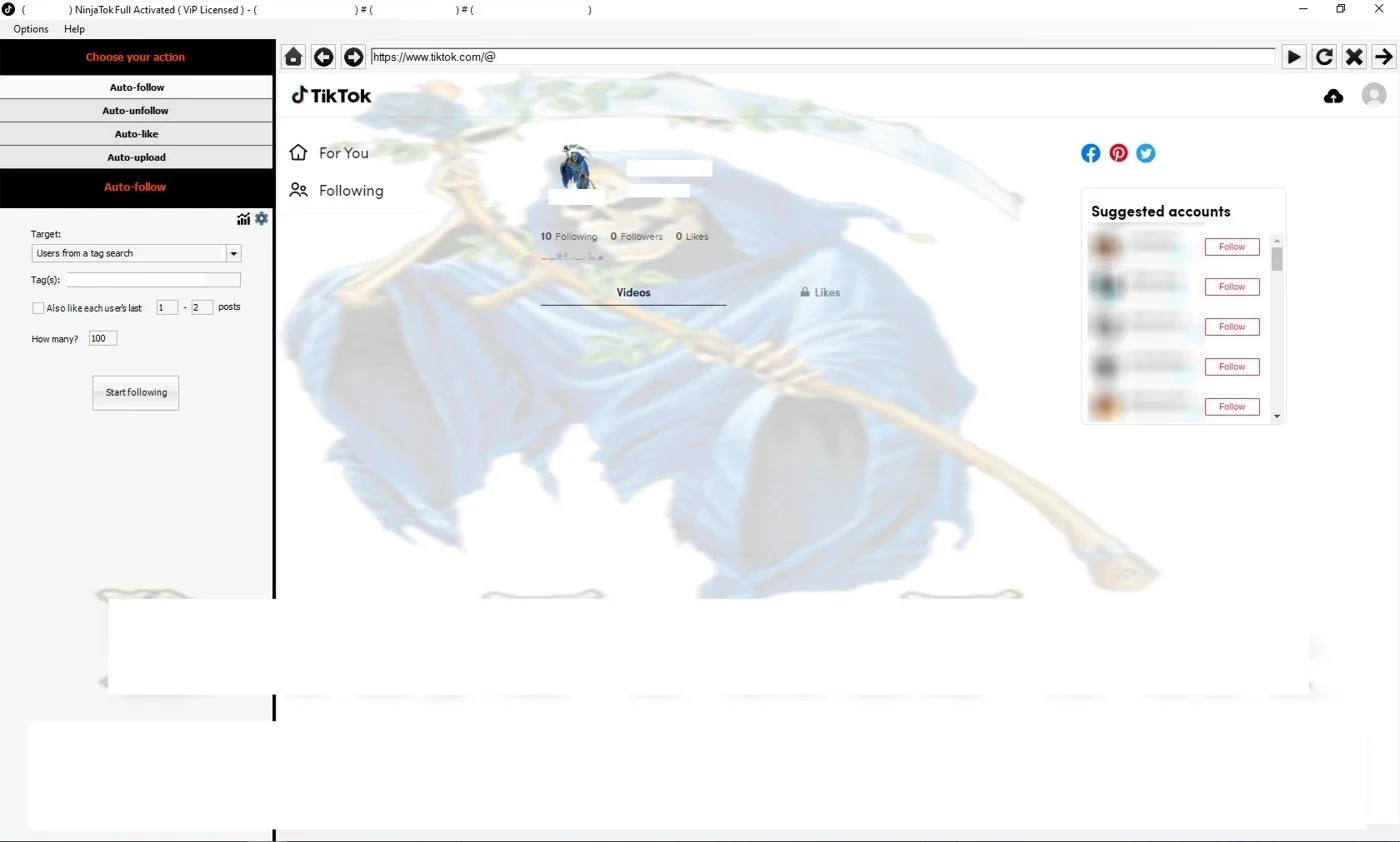Image resolution: width=1400 pixels, height=842 pixels.
Task: Click the Suggested accounts scrollbar thumb
Action: 1277,259
